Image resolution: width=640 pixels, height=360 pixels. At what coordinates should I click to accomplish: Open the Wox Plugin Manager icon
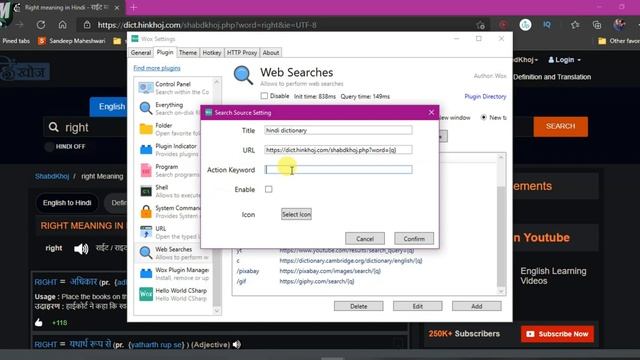146,273
